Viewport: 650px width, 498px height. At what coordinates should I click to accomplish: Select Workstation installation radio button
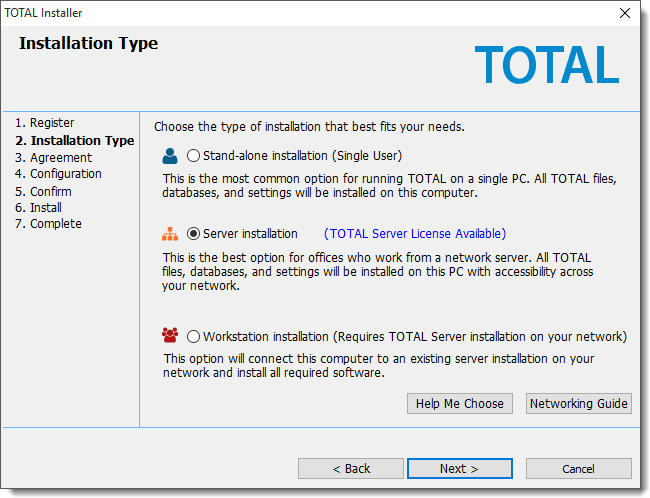(x=193, y=337)
